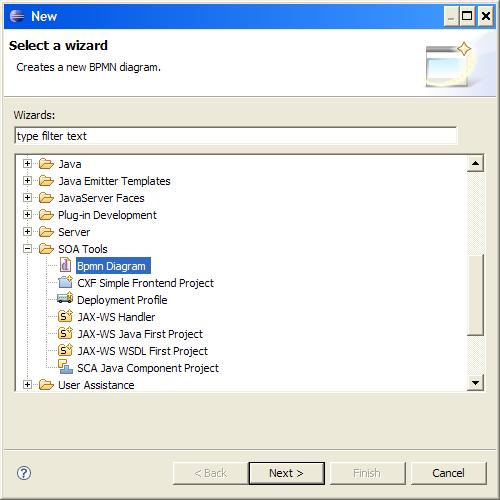Focus the type filter text field
Image resolution: width=500 pixels, height=500 pixels.
(236, 136)
